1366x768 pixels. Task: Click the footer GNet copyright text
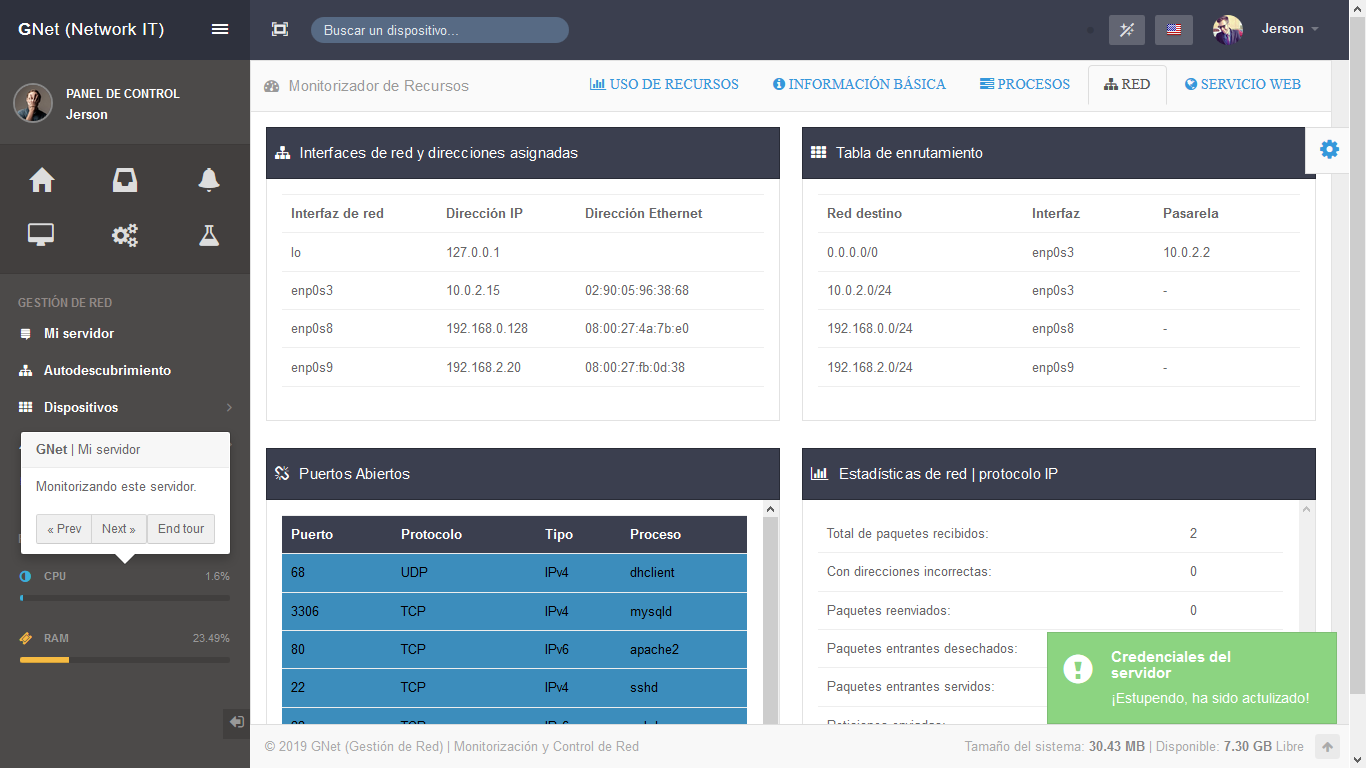click(x=452, y=747)
